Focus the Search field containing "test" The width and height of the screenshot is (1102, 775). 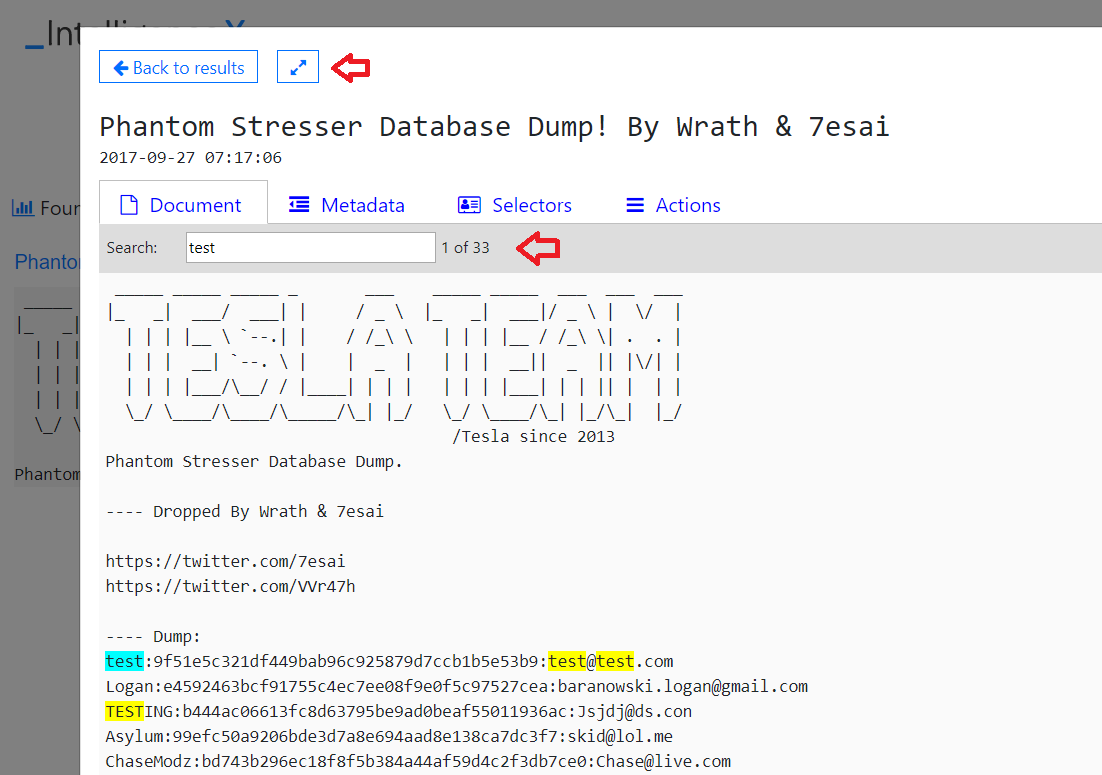(310, 248)
